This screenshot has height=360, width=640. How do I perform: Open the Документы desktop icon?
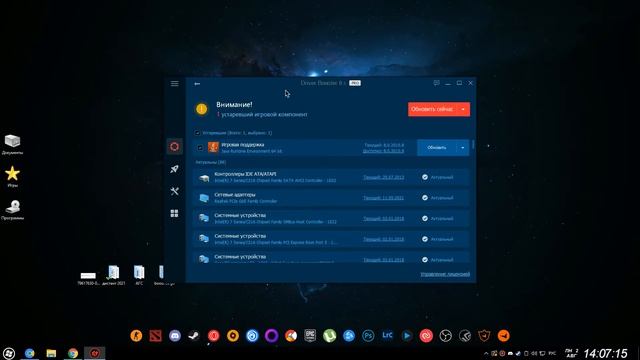click(x=12, y=144)
